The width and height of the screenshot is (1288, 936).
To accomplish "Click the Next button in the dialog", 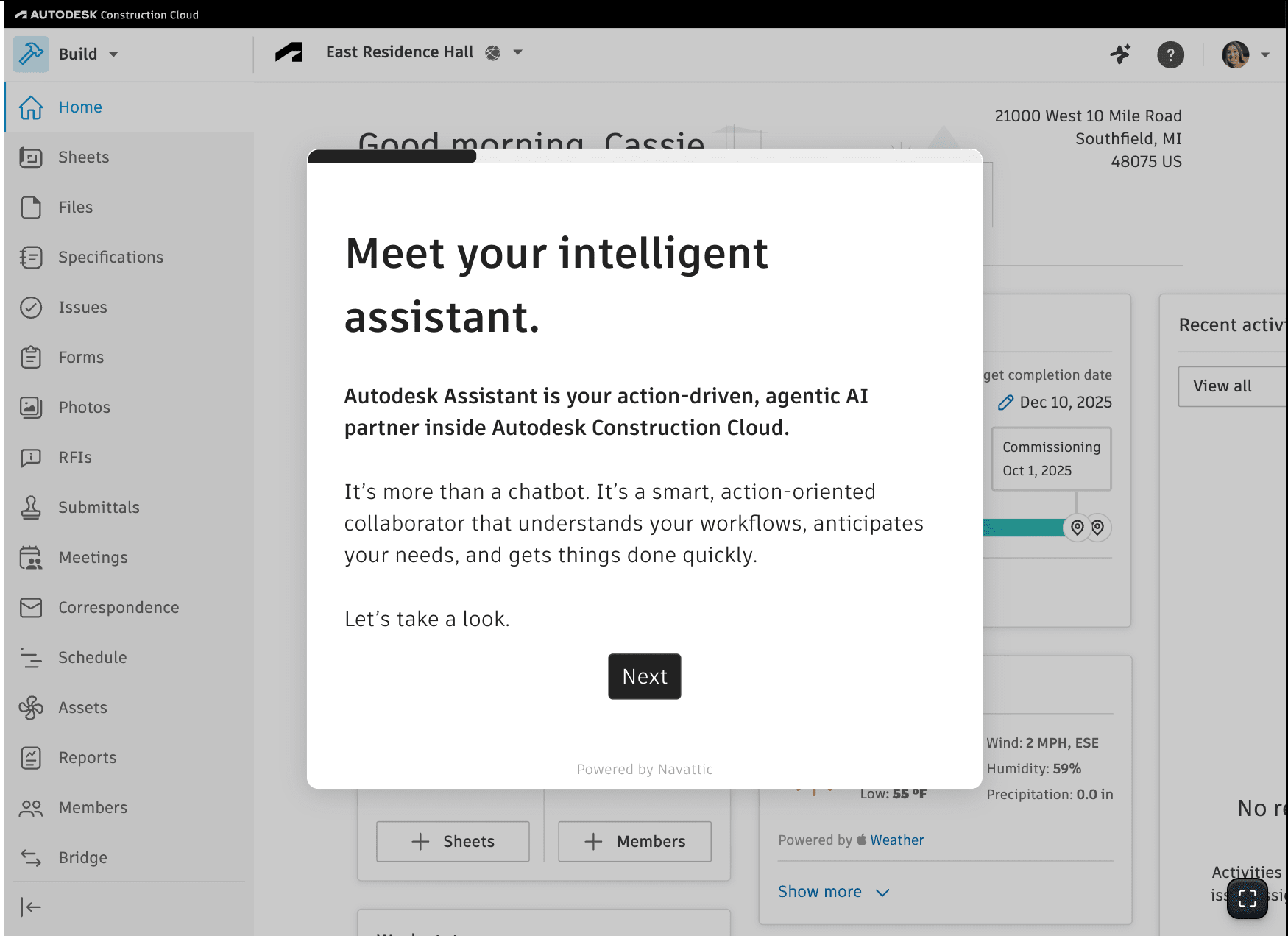I will 644,676.
